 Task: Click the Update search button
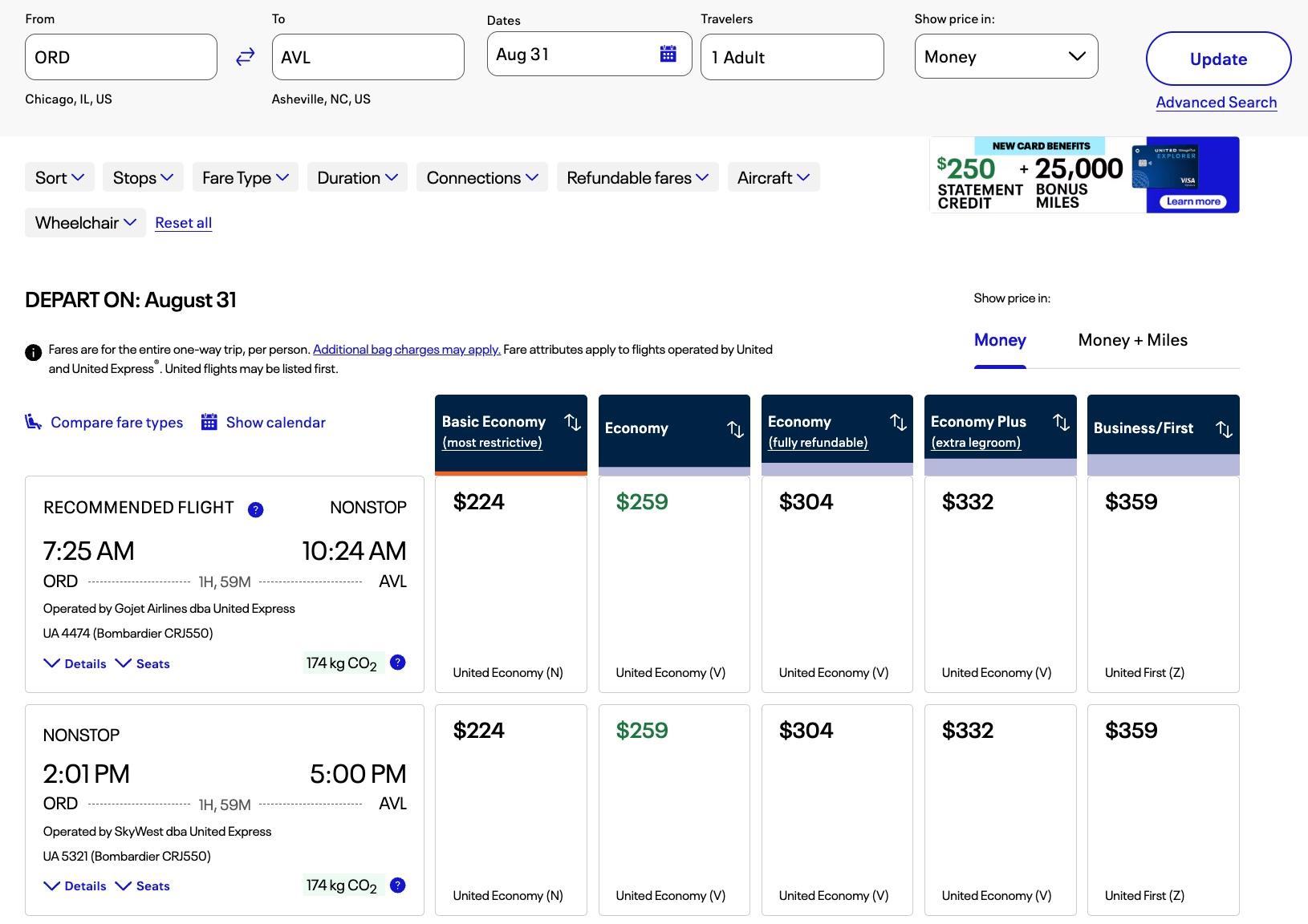[x=1218, y=59]
